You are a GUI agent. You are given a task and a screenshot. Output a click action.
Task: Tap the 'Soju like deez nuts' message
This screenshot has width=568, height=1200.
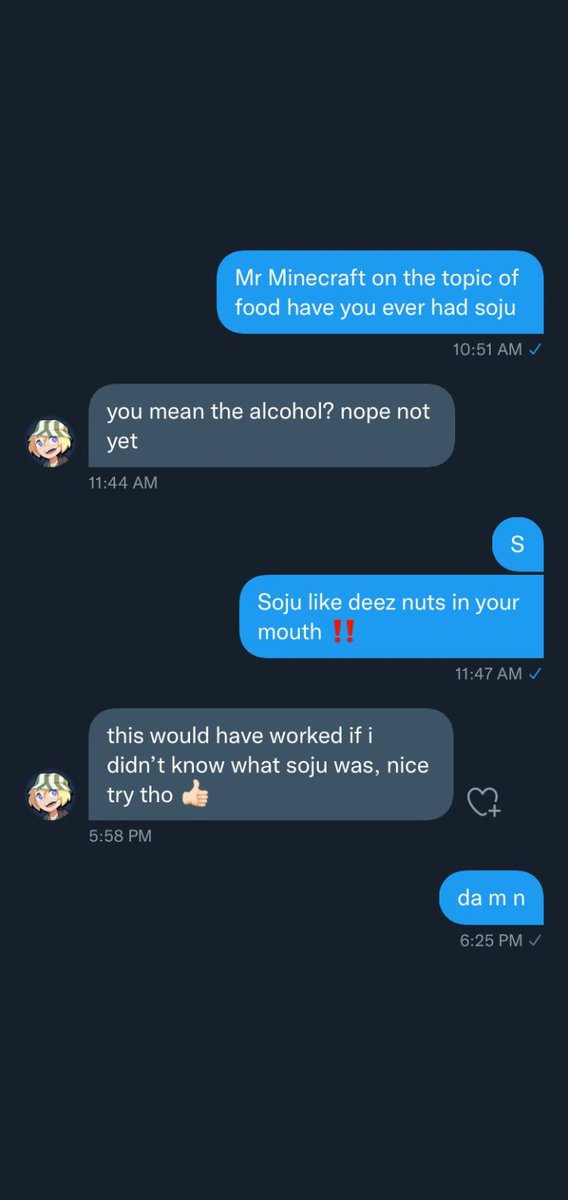click(392, 617)
